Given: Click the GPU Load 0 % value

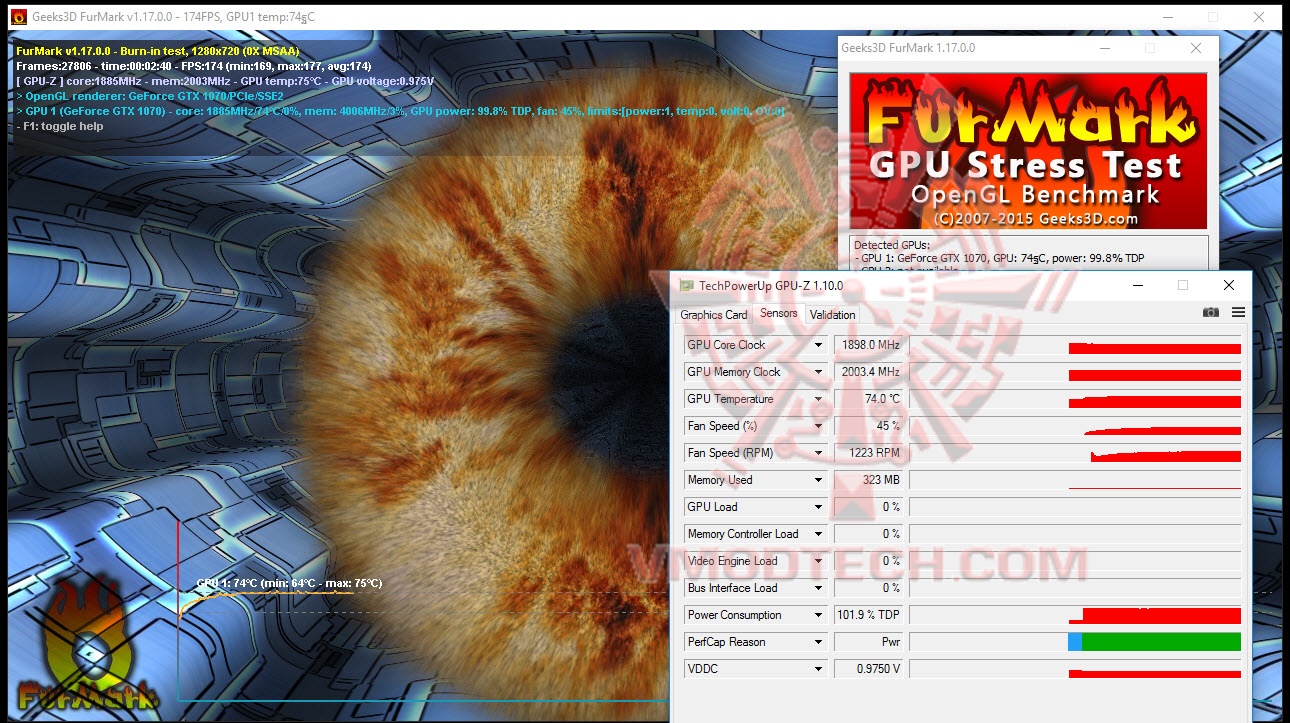Looking at the screenshot, I should (x=869, y=507).
